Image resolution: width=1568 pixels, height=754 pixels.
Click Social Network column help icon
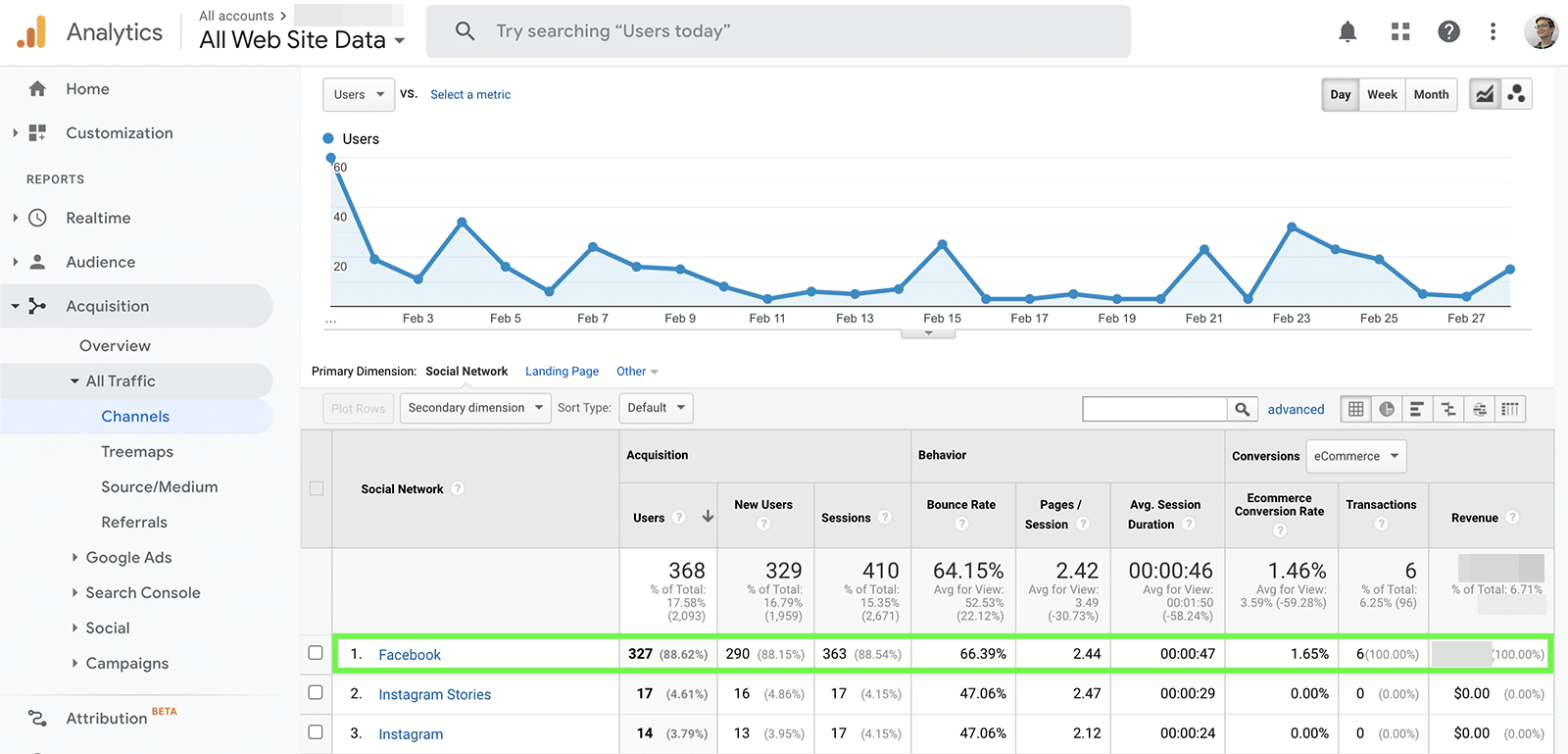click(x=457, y=488)
